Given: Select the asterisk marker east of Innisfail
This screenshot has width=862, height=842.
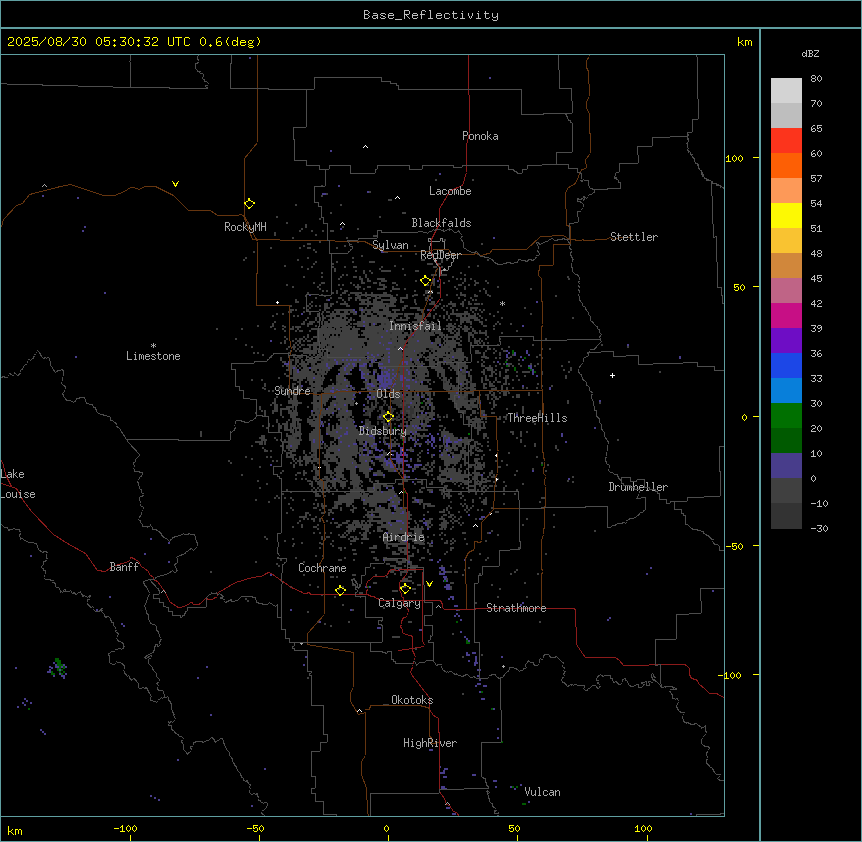Looking at the screenshot, I should (x=502, y=303).
